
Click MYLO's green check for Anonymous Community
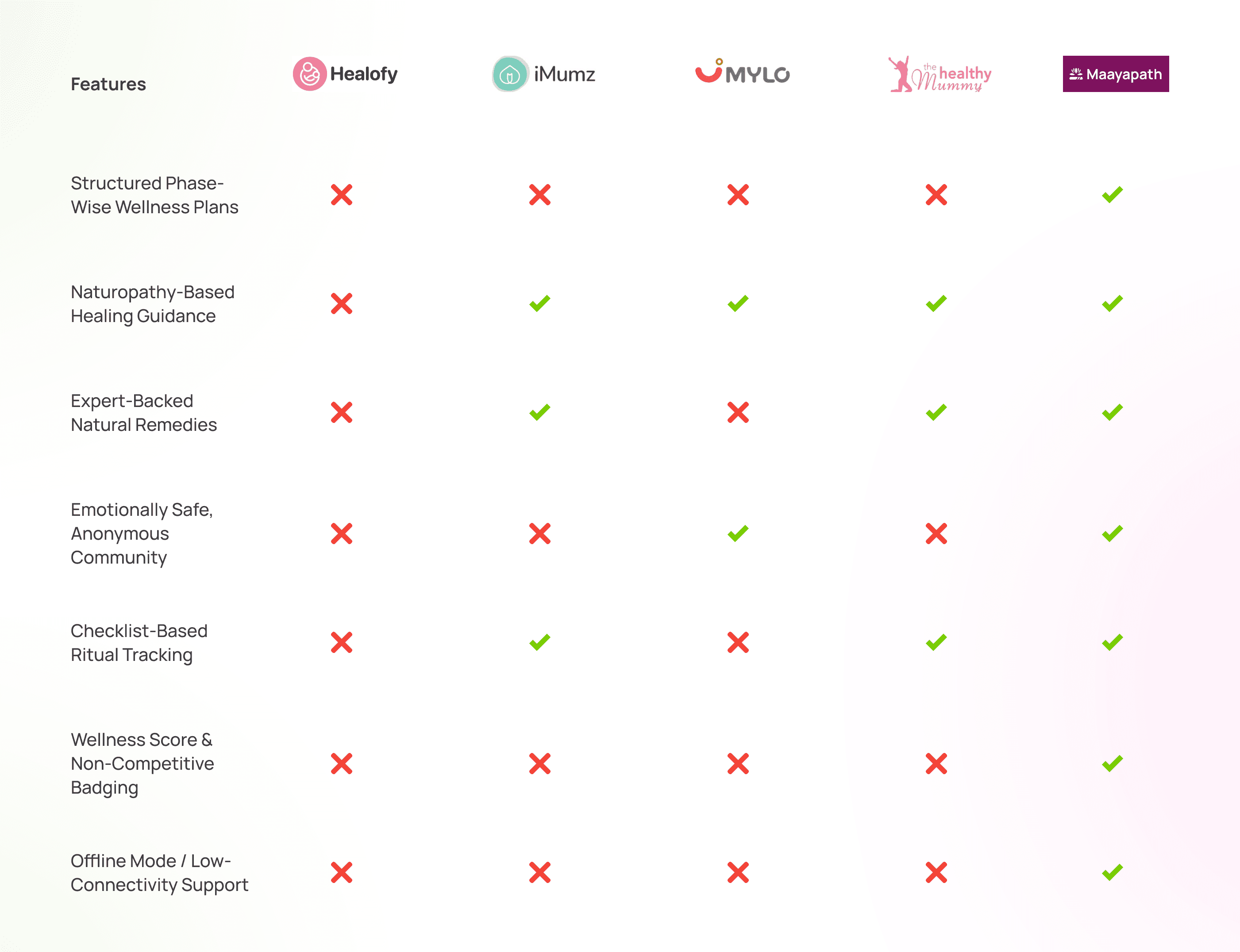click(738, 533)
